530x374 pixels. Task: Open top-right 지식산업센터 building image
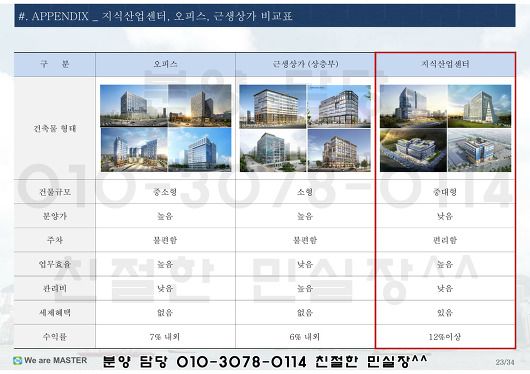coord(480,106)
